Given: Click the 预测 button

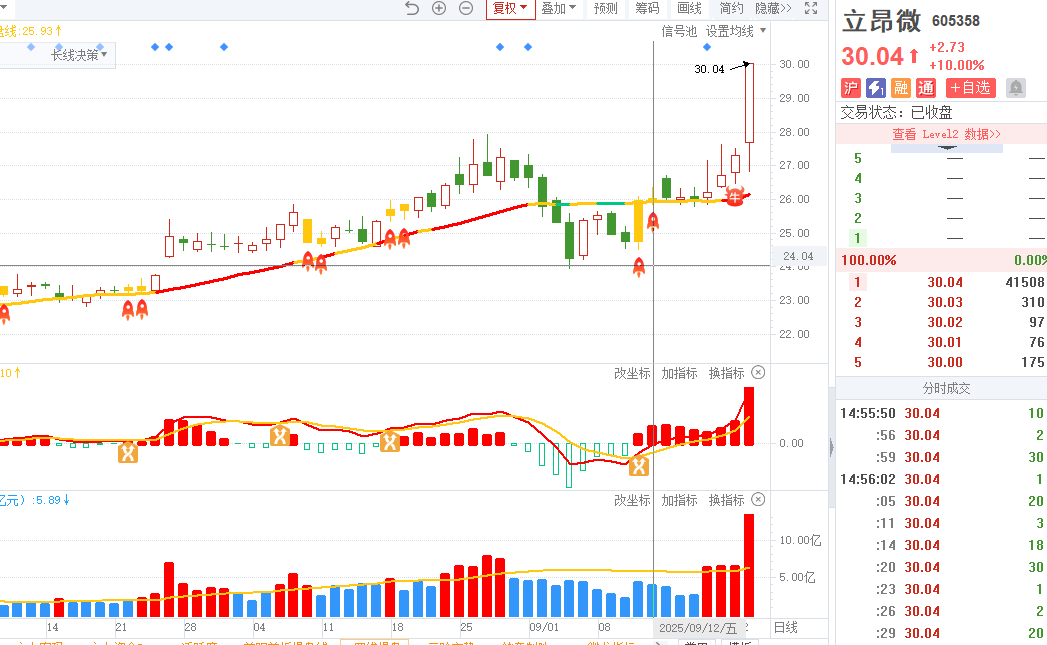Looking at the screenshot, I should coord(606,9).
